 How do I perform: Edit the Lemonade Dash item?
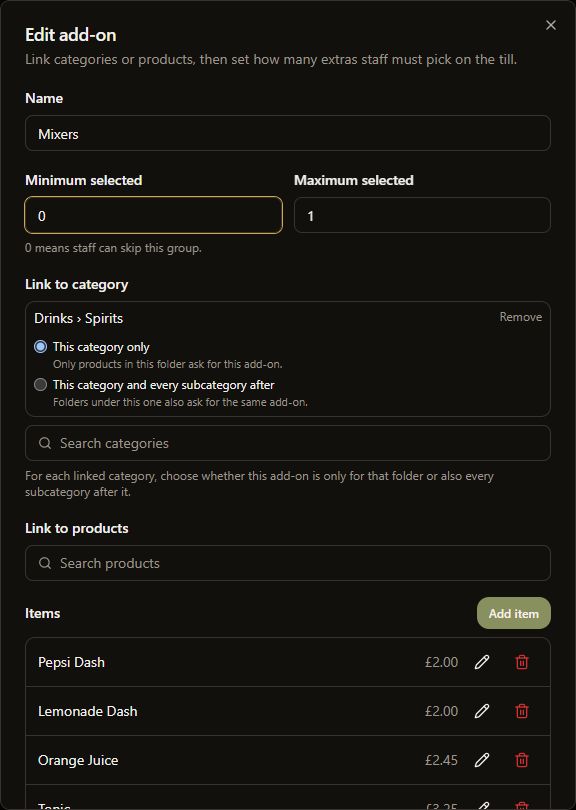(x=481, y=711)
